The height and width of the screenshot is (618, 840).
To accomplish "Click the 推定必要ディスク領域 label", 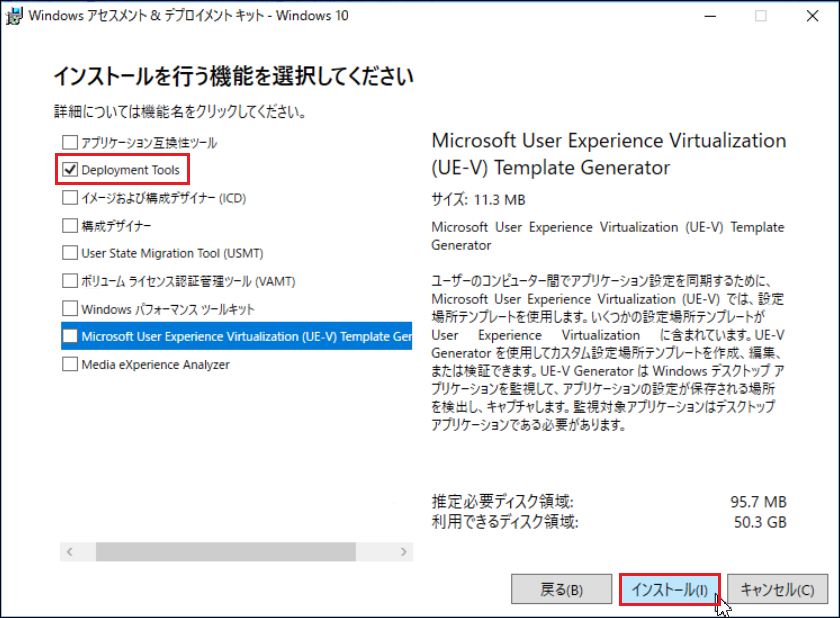I will click(x=502, y=502).
